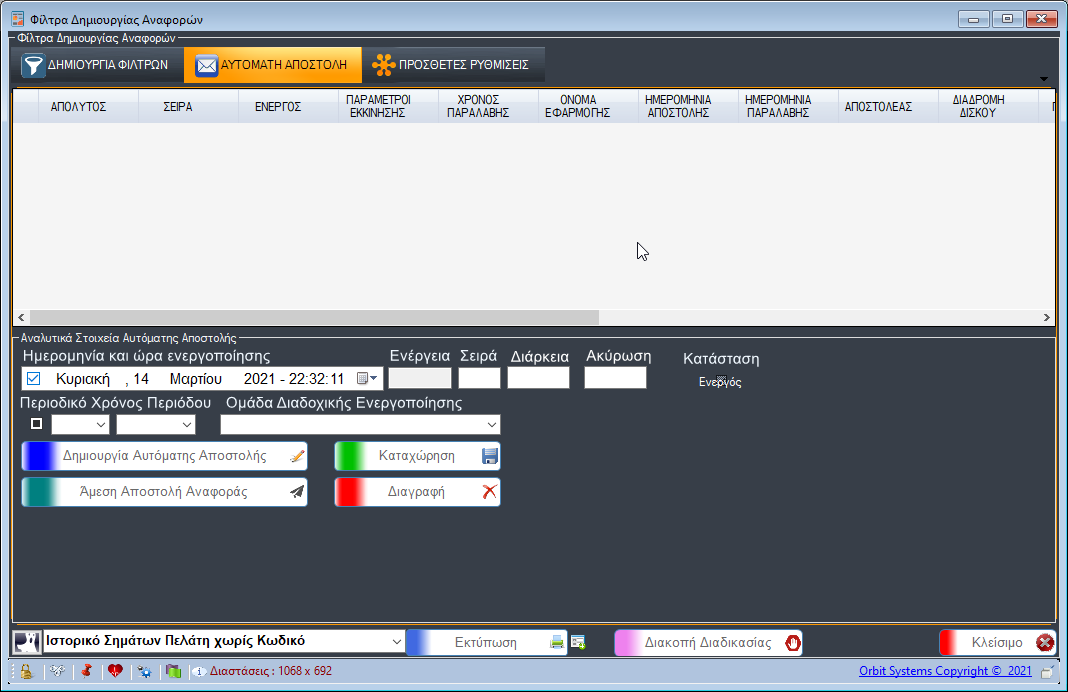Uncheck the activation date checkbox
1068x692 pixels.
click(x=33, y=379)
